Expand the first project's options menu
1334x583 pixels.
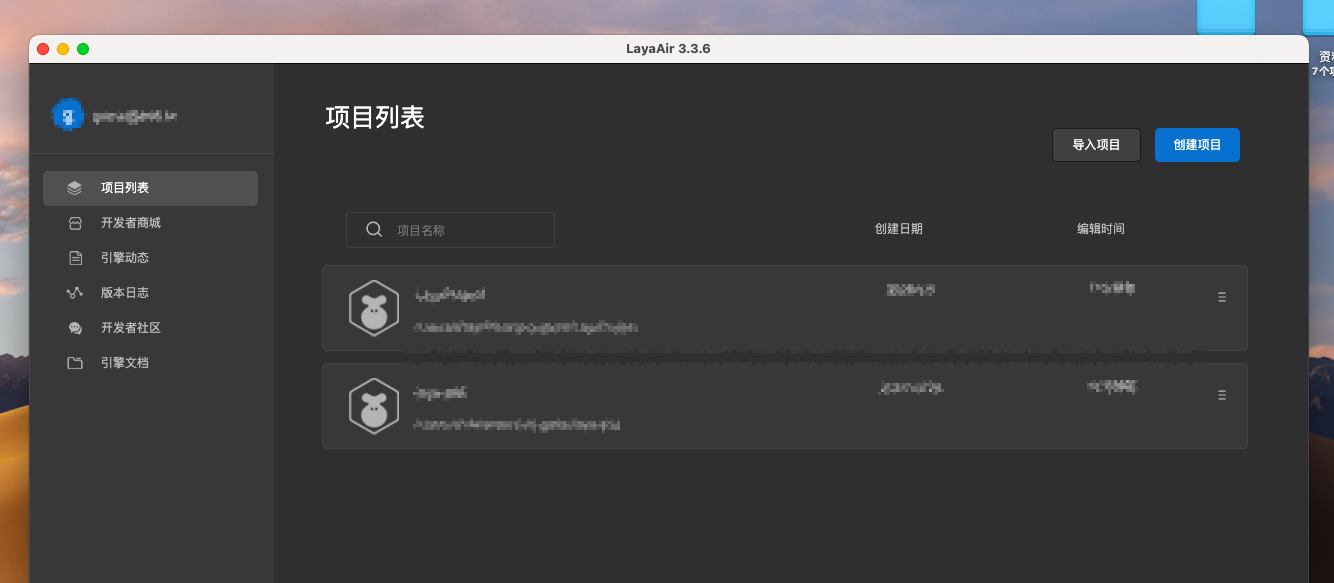(1221, 297)
